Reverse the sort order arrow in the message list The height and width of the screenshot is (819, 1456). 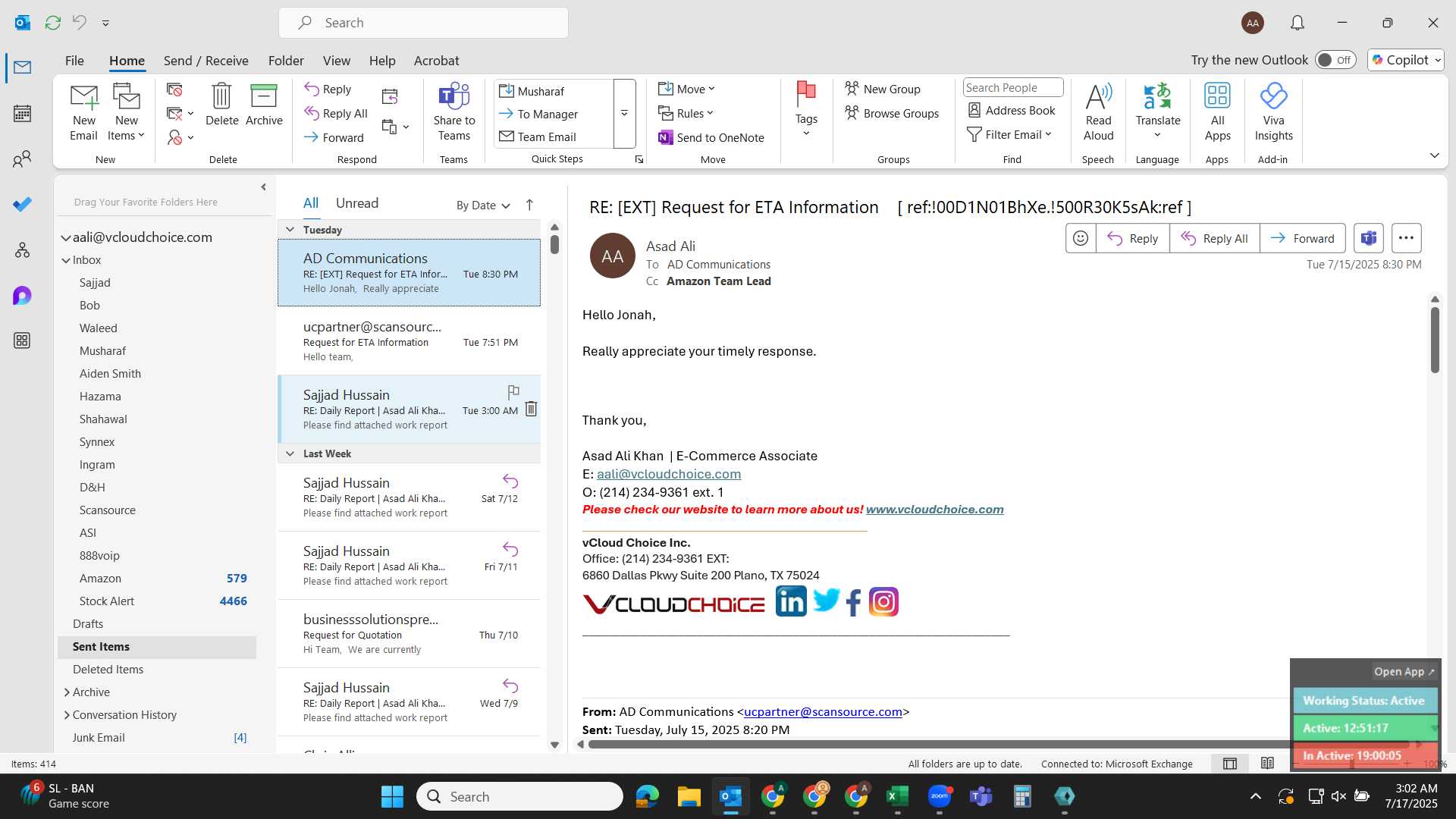529,205
